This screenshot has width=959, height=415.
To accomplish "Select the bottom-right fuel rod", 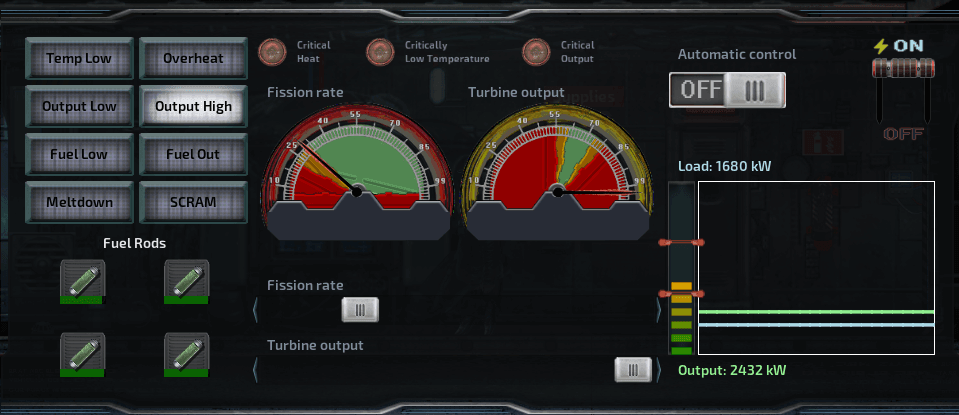I will [185, 352].
